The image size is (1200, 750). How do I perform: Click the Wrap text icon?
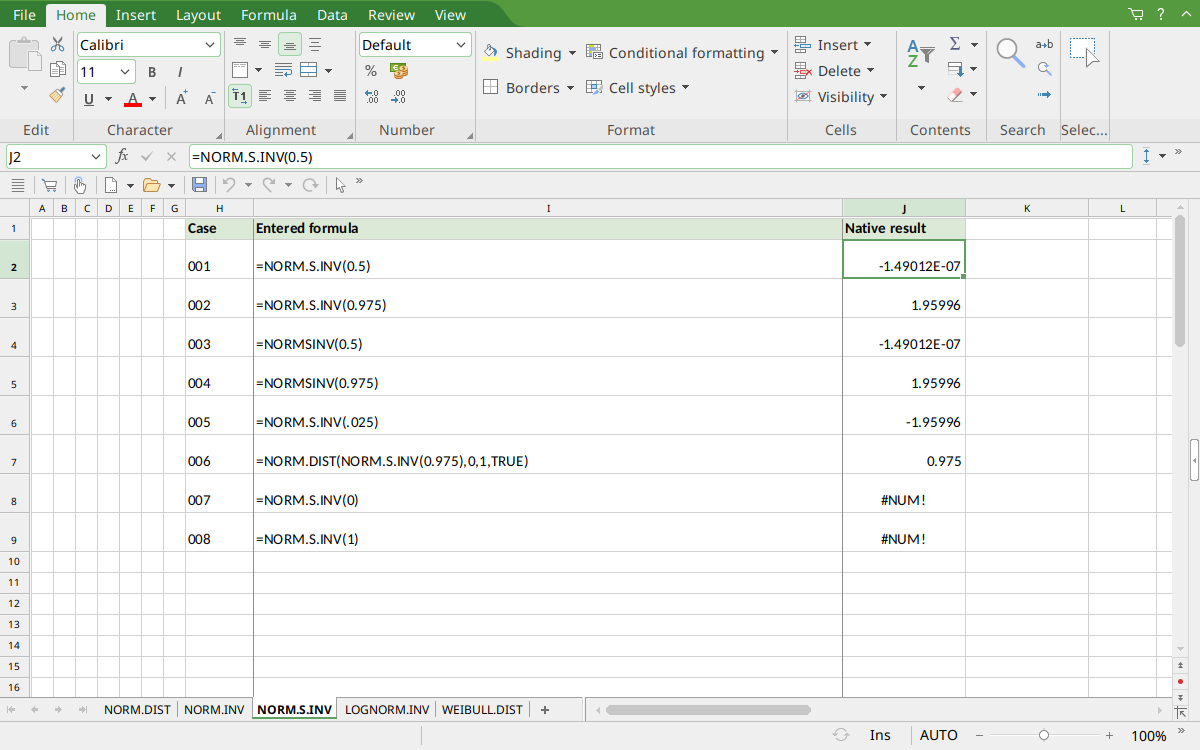point(283,70)
